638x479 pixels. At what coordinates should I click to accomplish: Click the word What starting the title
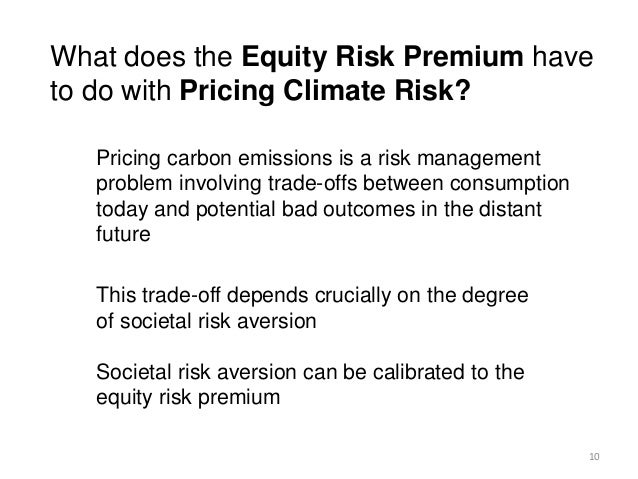tap(83, 56)
